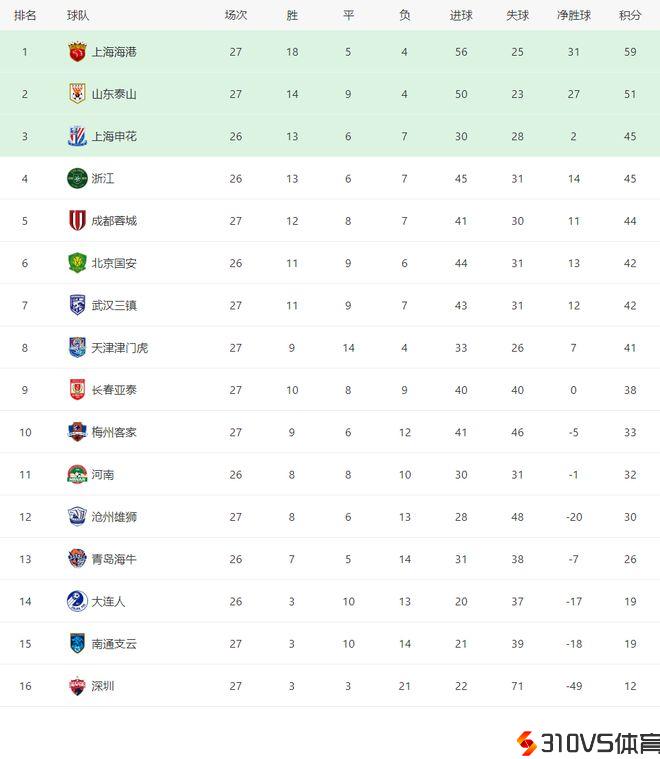
Task: Click the 梅州客家 team crest
Action: click(77, 432)
